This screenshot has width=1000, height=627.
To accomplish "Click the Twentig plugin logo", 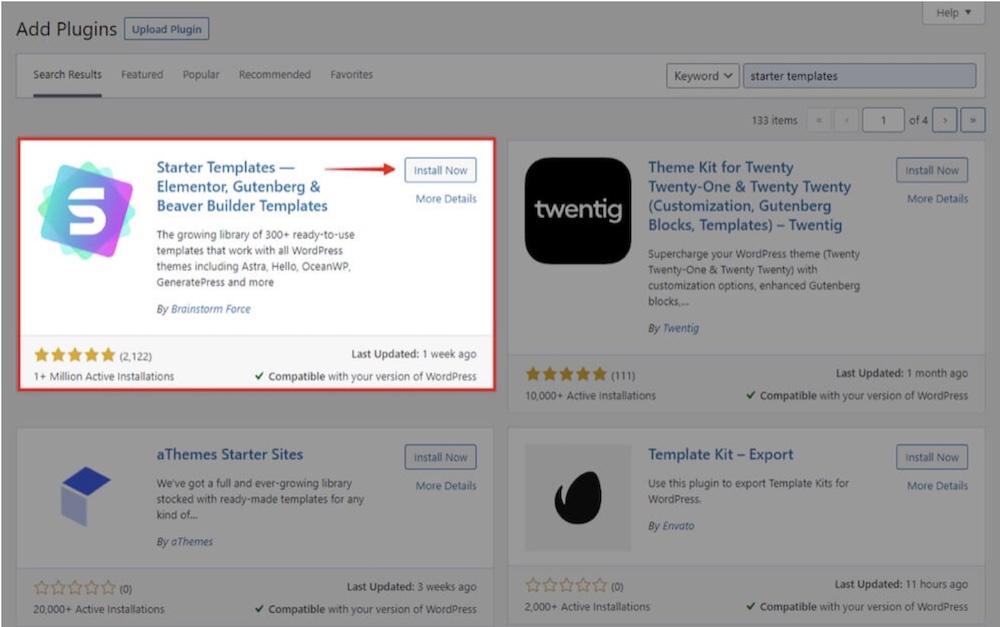I will [578, 210].
